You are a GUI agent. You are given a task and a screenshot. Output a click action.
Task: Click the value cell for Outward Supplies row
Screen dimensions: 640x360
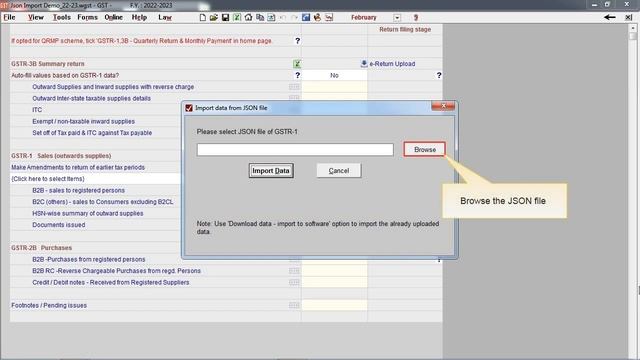pos(334,87)
